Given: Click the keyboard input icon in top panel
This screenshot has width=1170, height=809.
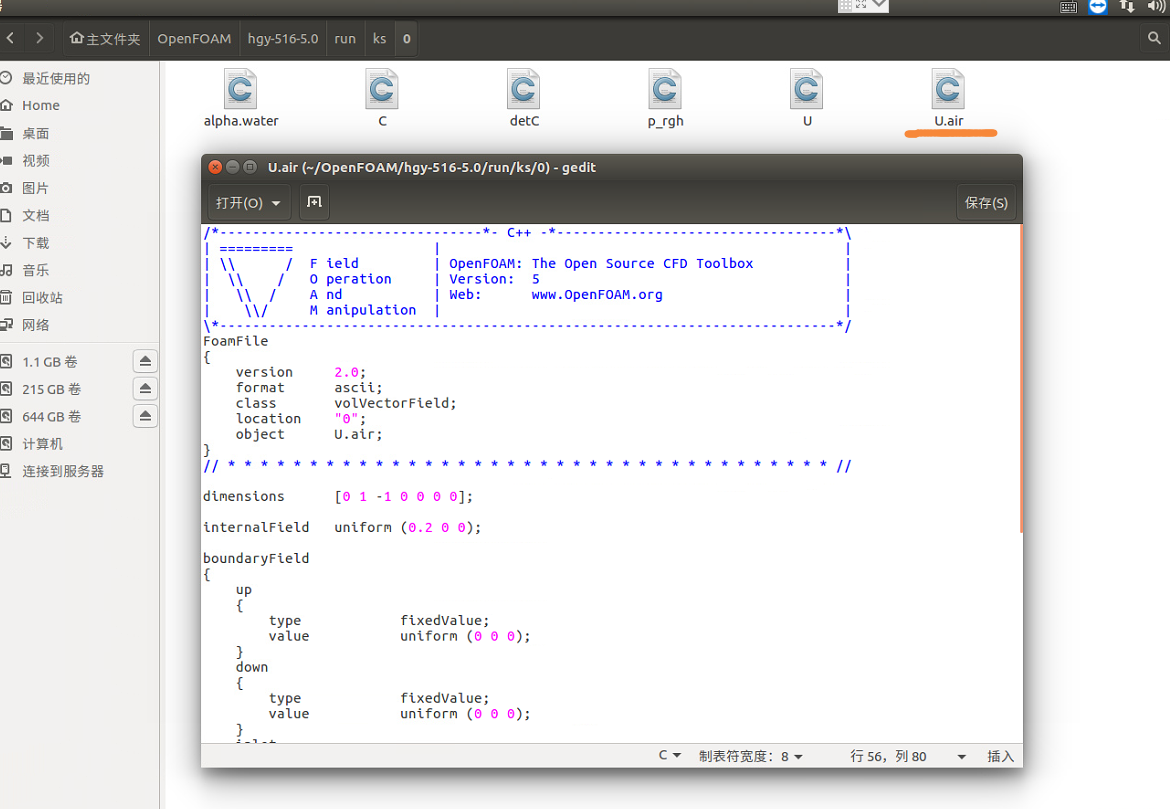Looking at the screenshot, I should (1069, 7).
